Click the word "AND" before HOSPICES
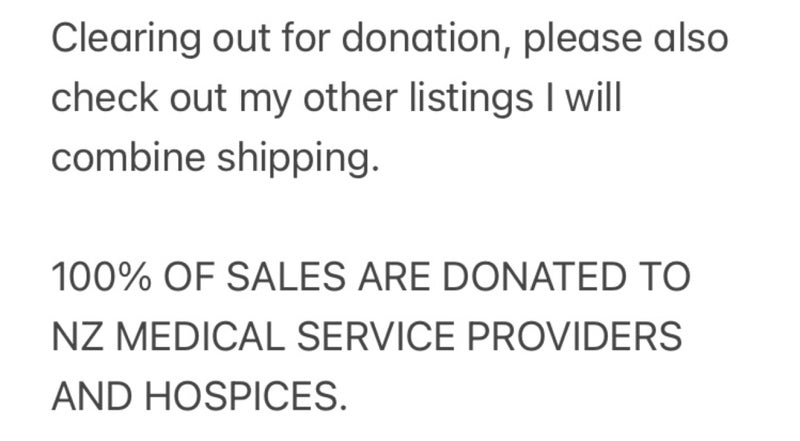The image size is (800, 441). (x=92, y=396)
